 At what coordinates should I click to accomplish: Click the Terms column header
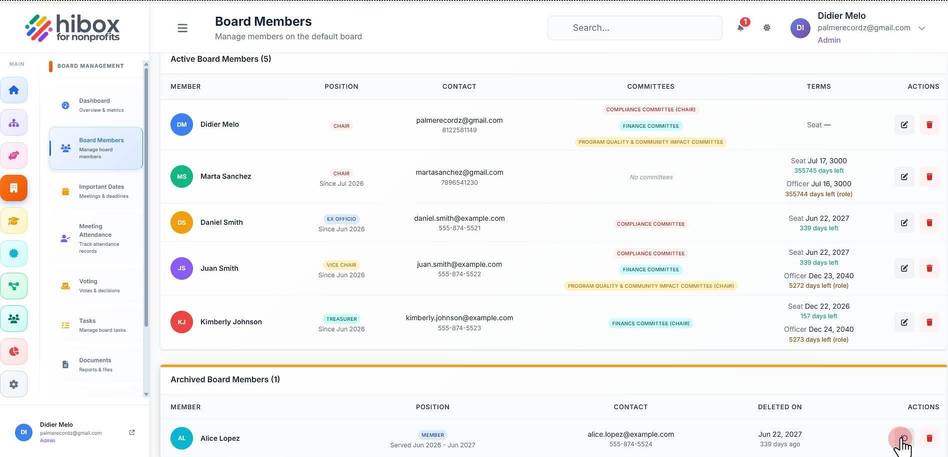pyautogui.click(x=819, y=86)
